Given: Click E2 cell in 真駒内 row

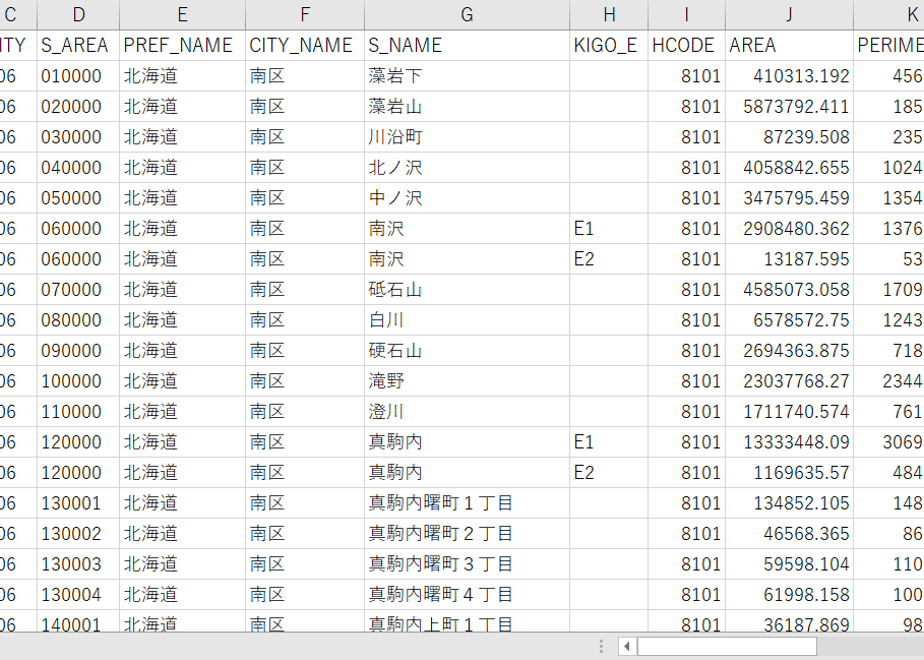Looking at the screenshot, I should tap(609, 473).
